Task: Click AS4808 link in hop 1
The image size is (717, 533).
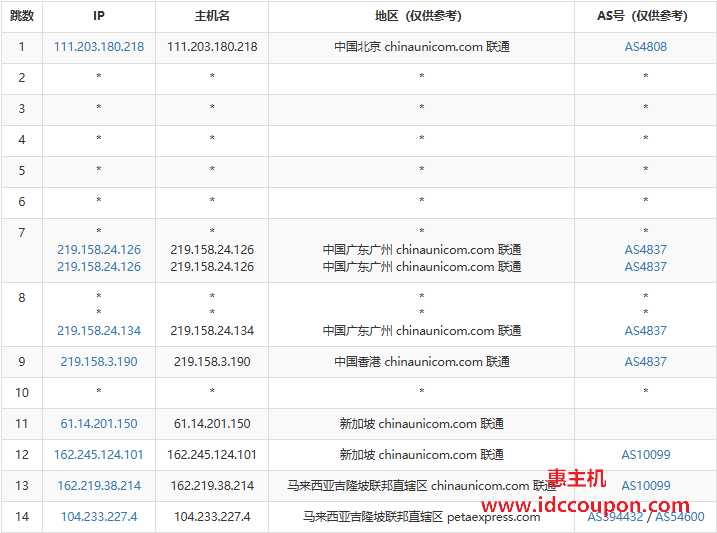Action: click(645, 47)
